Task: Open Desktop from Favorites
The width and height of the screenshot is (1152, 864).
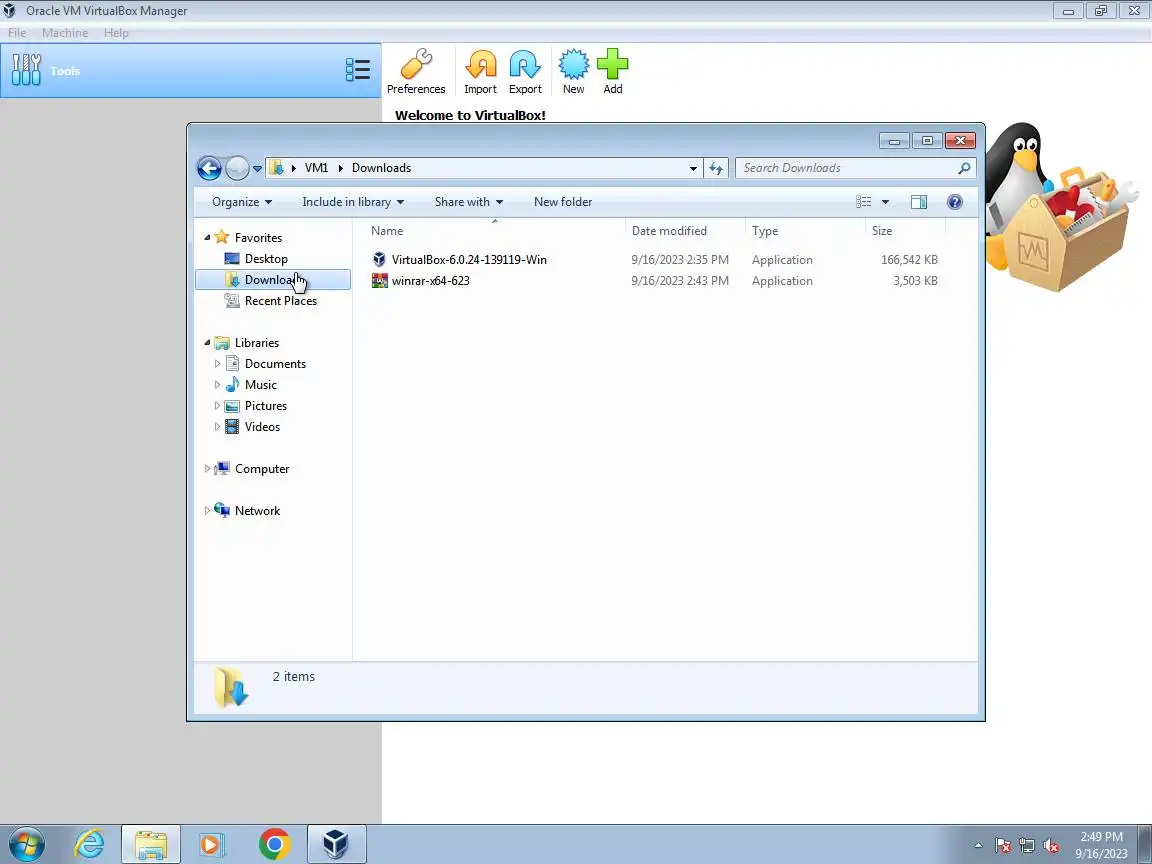Action: click(x=266, y=259)
